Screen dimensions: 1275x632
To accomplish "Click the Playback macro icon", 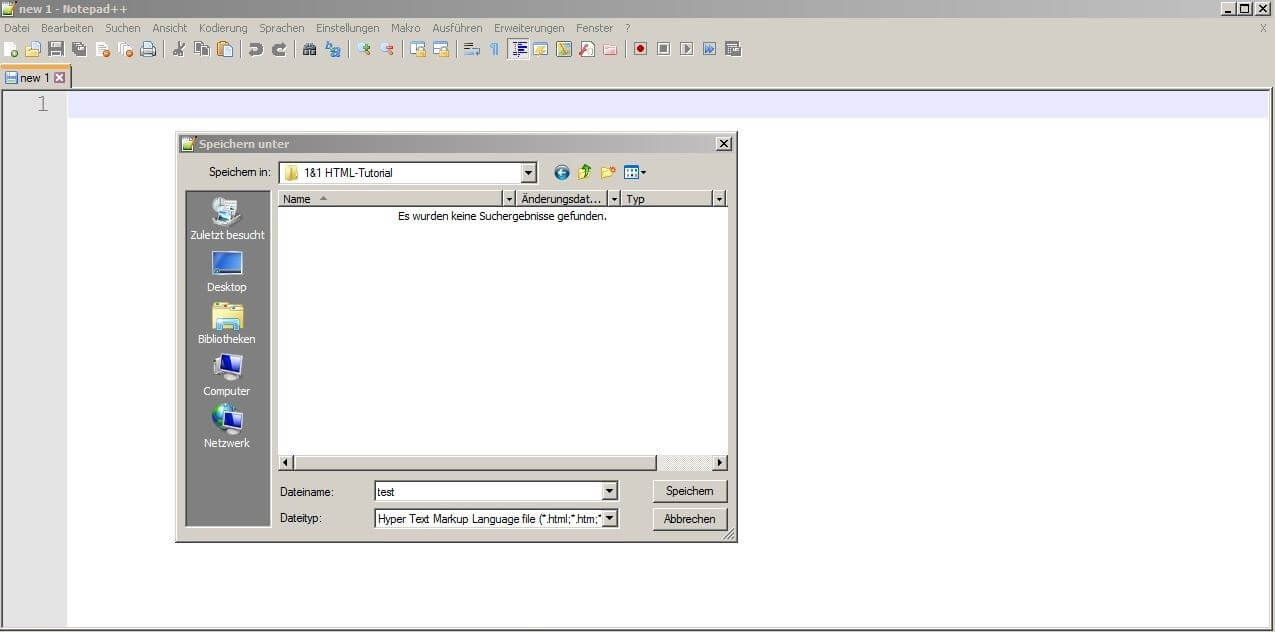I will point(686,49).
